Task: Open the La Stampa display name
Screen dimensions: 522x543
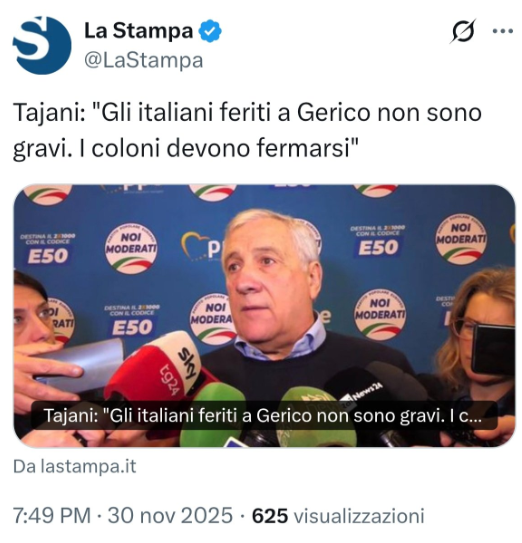Action: (x=139, y=30)
